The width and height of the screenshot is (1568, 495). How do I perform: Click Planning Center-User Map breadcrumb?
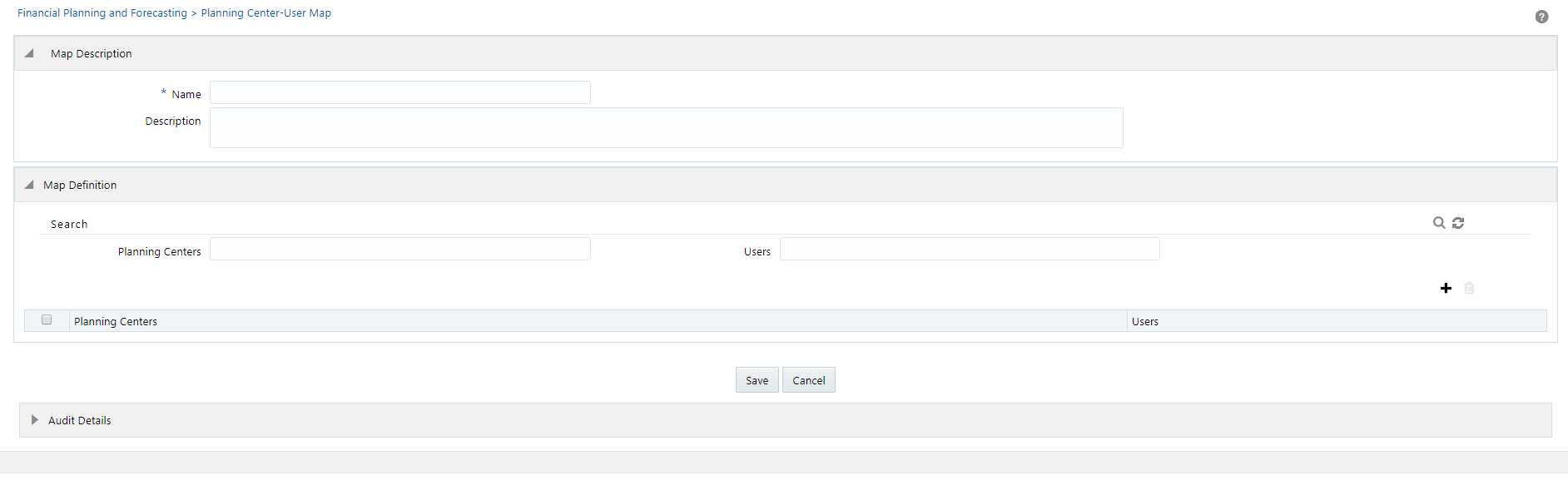(266, 13)
